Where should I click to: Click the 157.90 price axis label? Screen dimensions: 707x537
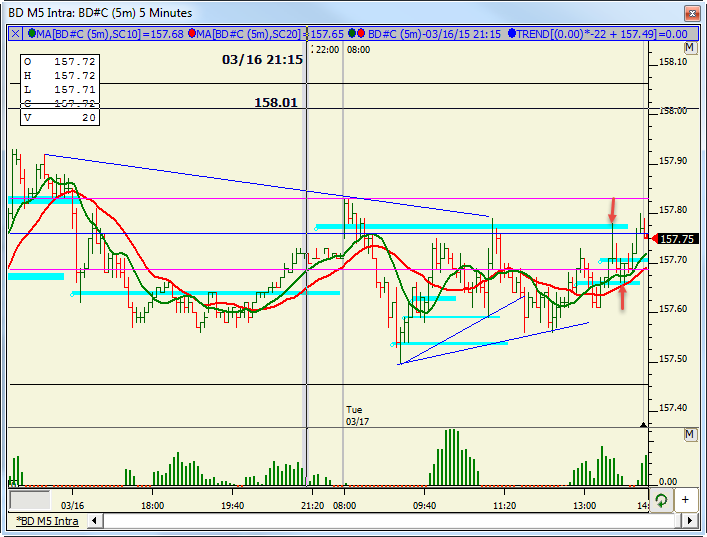point(673,161)
